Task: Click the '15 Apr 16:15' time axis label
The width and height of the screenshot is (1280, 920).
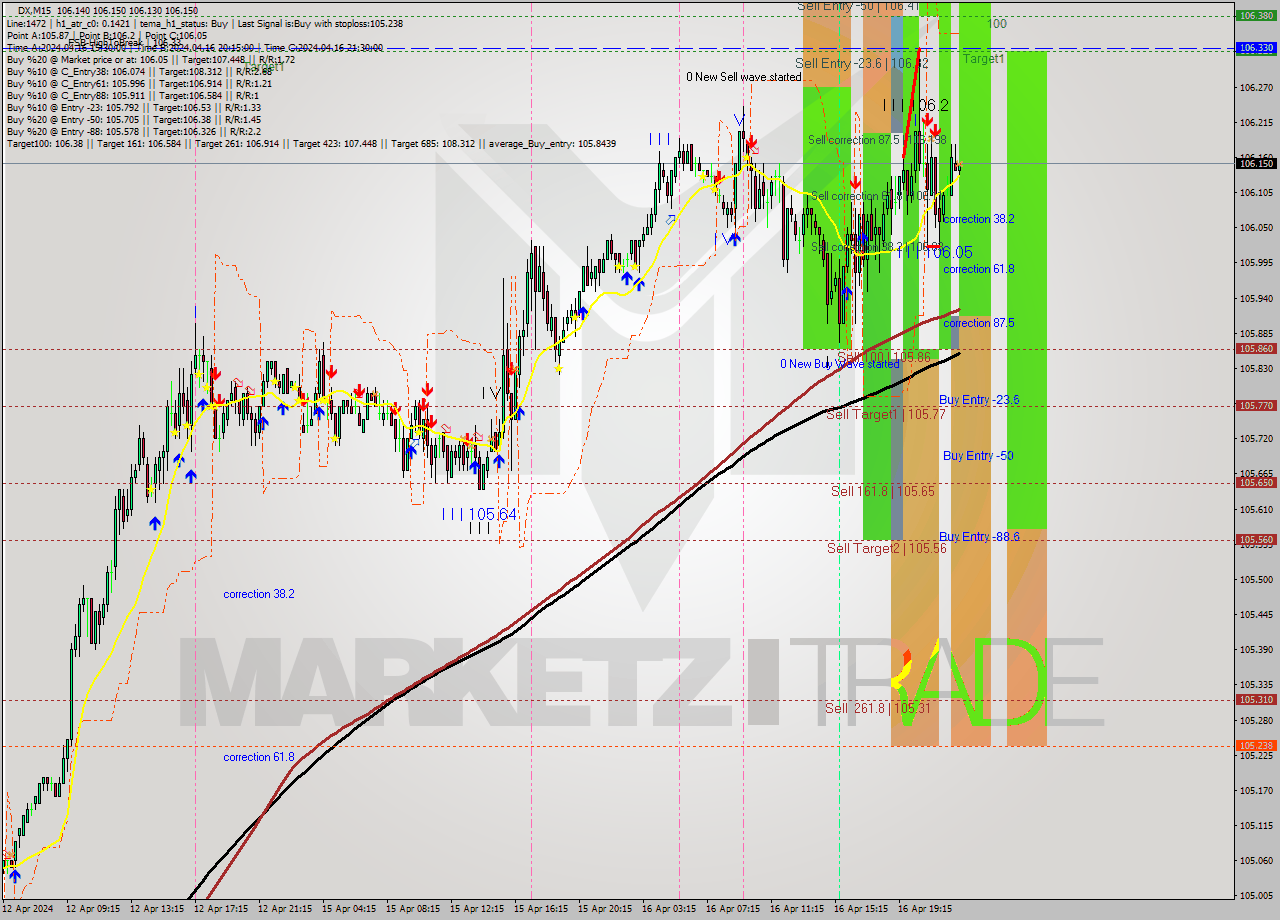Action: (539, 909)
